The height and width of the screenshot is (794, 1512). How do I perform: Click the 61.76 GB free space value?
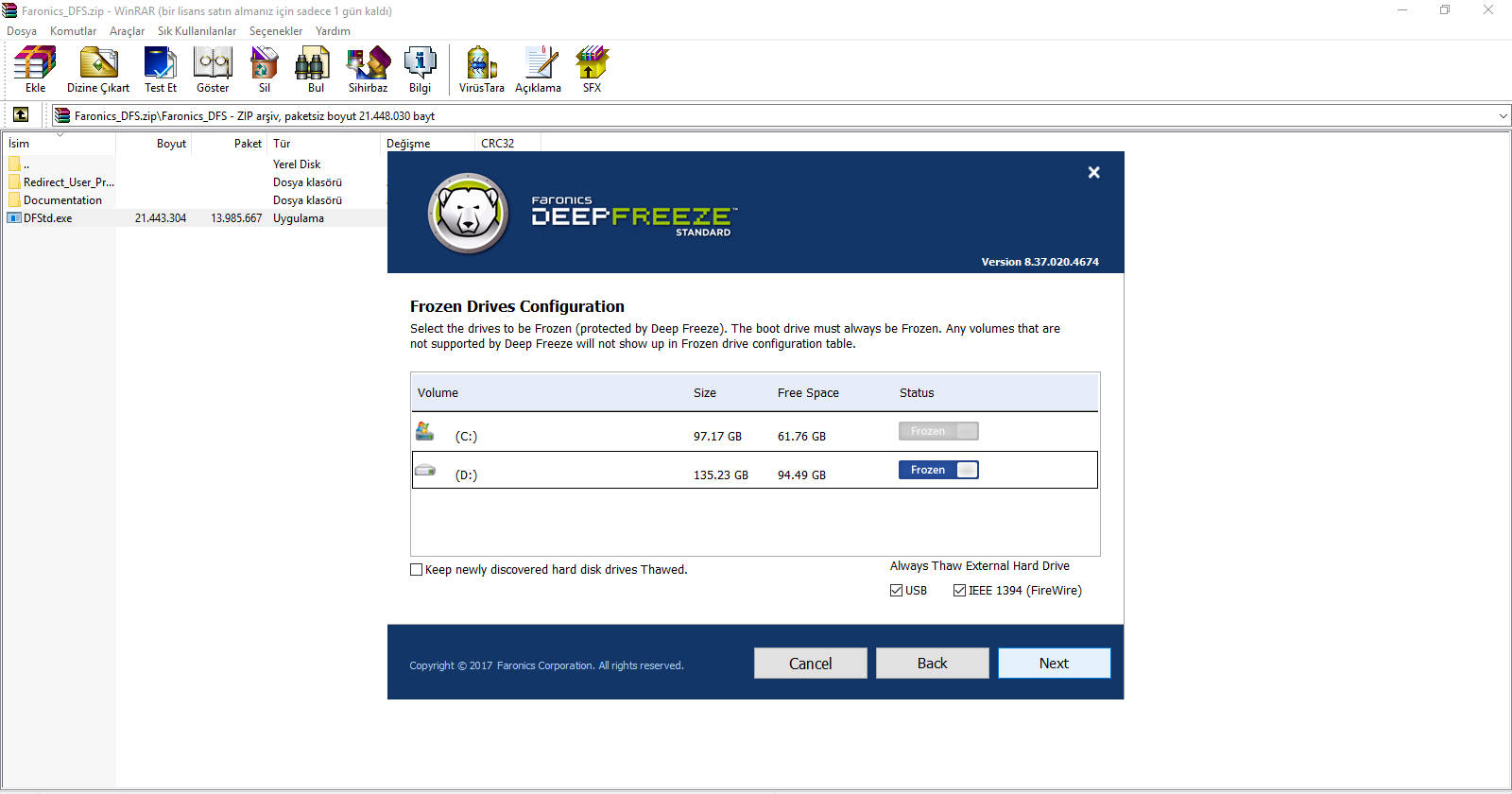pos(801,437)
